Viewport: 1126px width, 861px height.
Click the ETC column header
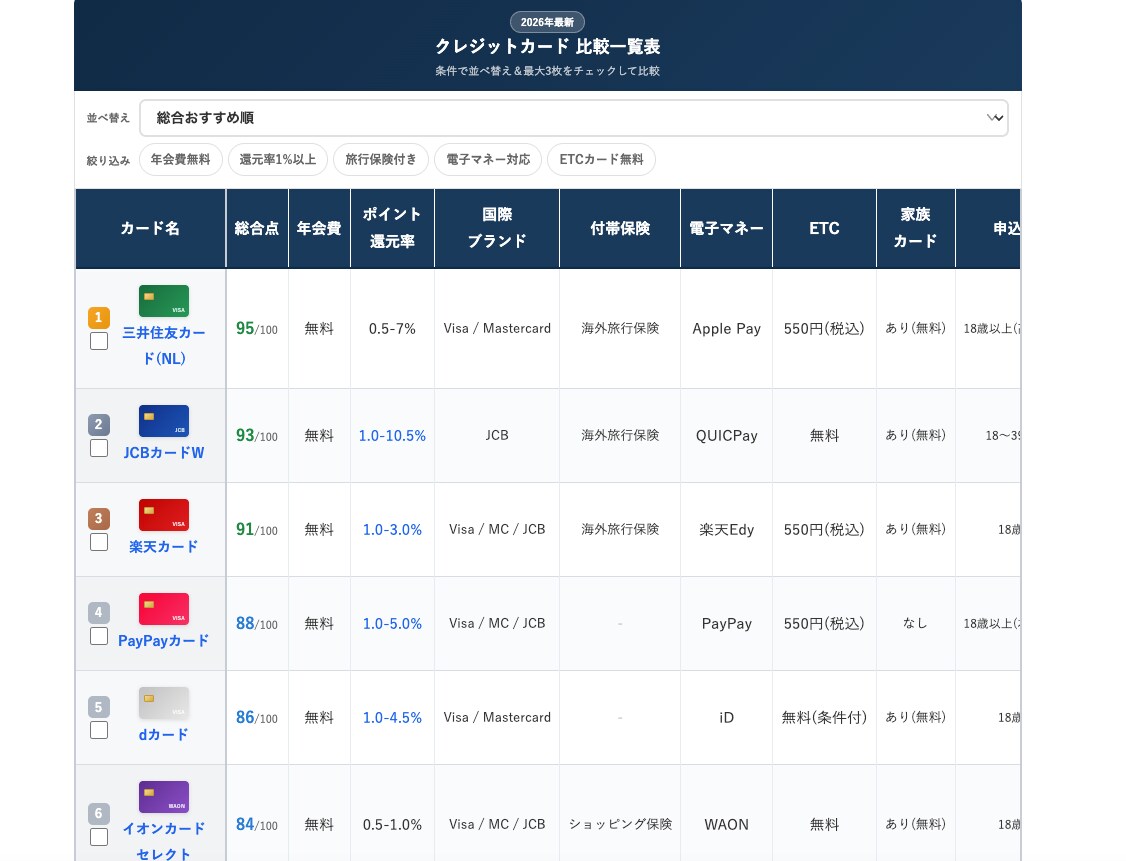point(824,228)
